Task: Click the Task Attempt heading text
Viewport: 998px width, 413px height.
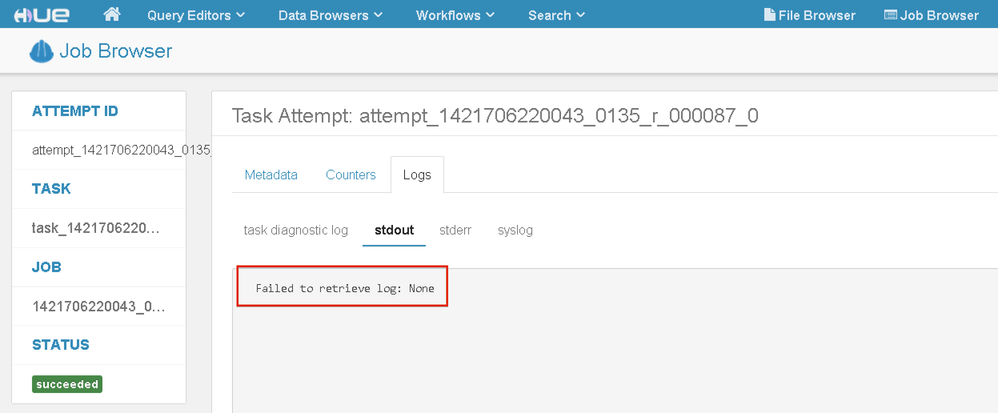Action: coord(495,116)
